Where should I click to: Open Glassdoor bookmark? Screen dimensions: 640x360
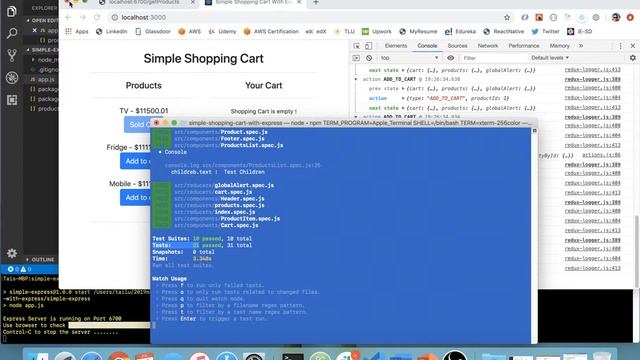[153, 31]
